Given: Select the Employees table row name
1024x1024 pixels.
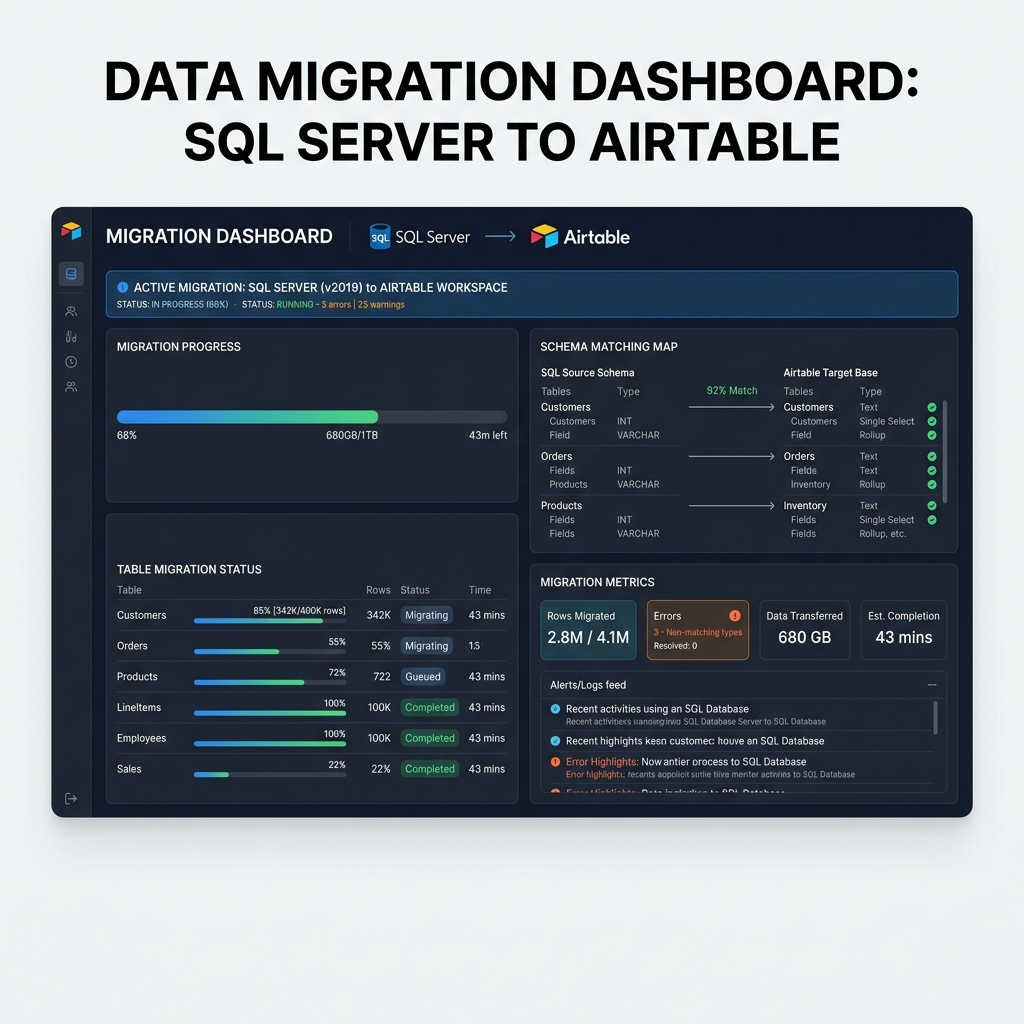Looking at the screenshot, I should coord(141,738).
